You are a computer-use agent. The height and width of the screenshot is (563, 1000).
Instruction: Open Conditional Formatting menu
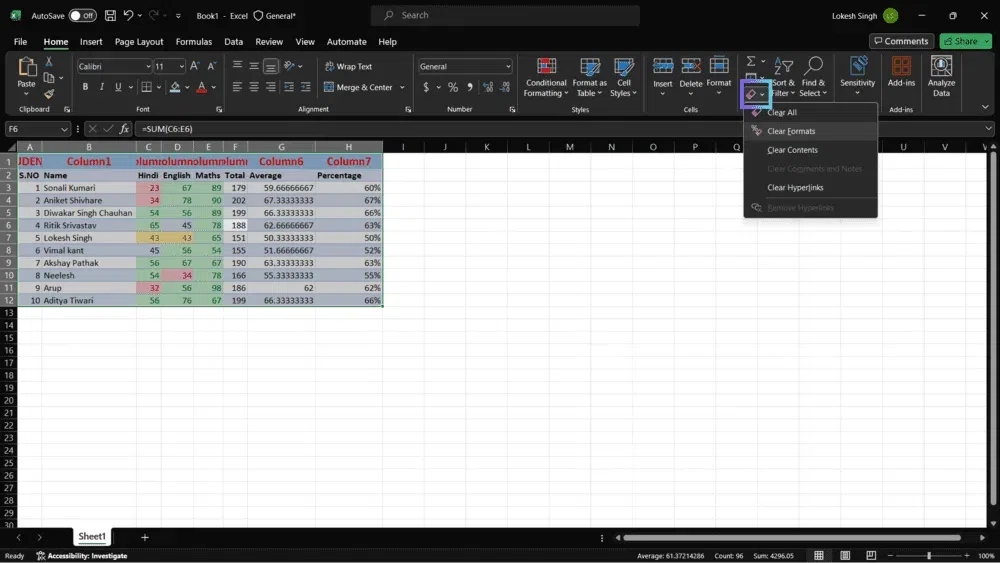click(546, 77)
